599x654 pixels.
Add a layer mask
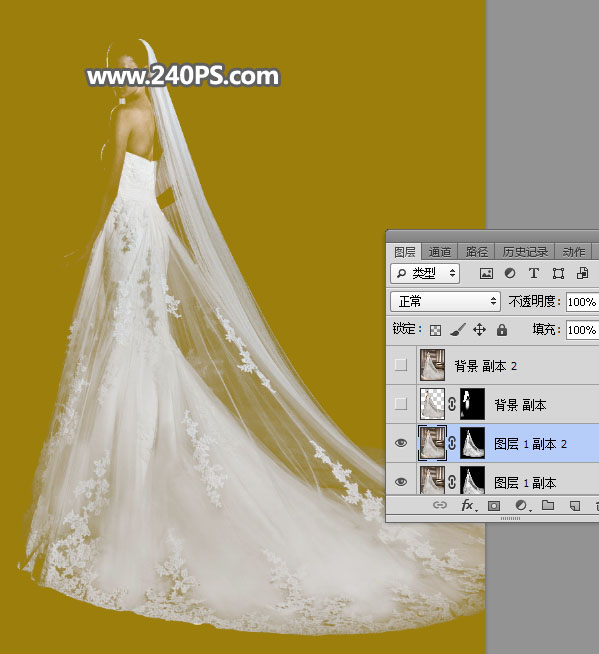click(x=494, y=506)
